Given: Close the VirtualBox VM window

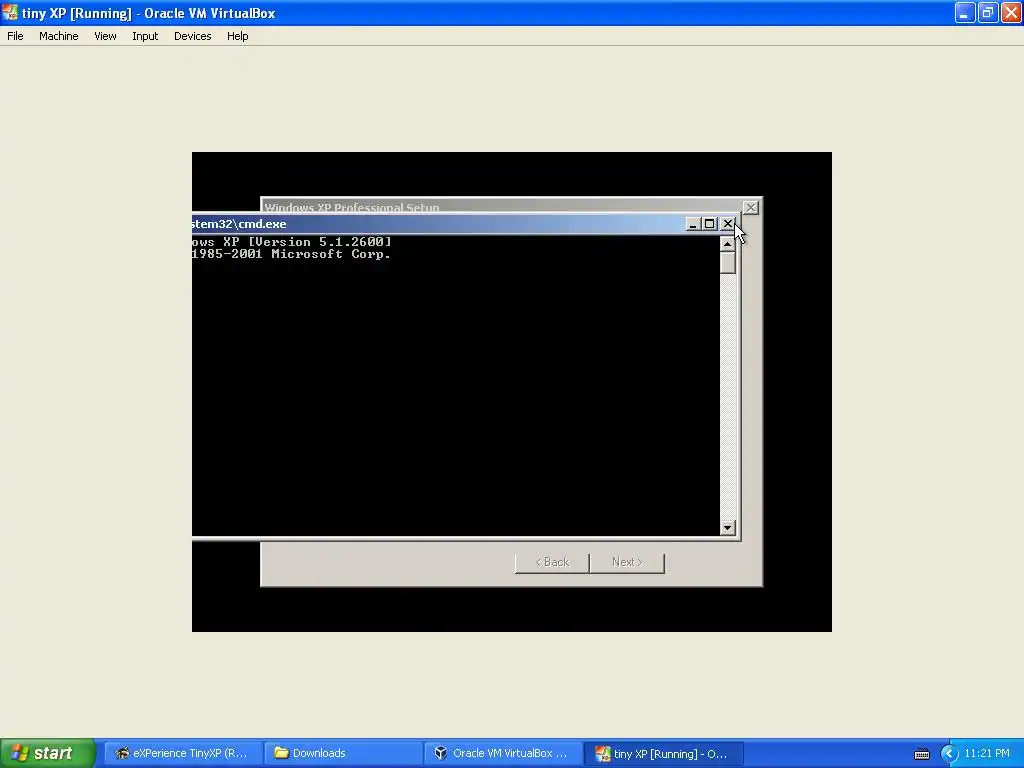Looking at the screenshot, I should [x=1011, y=12].
